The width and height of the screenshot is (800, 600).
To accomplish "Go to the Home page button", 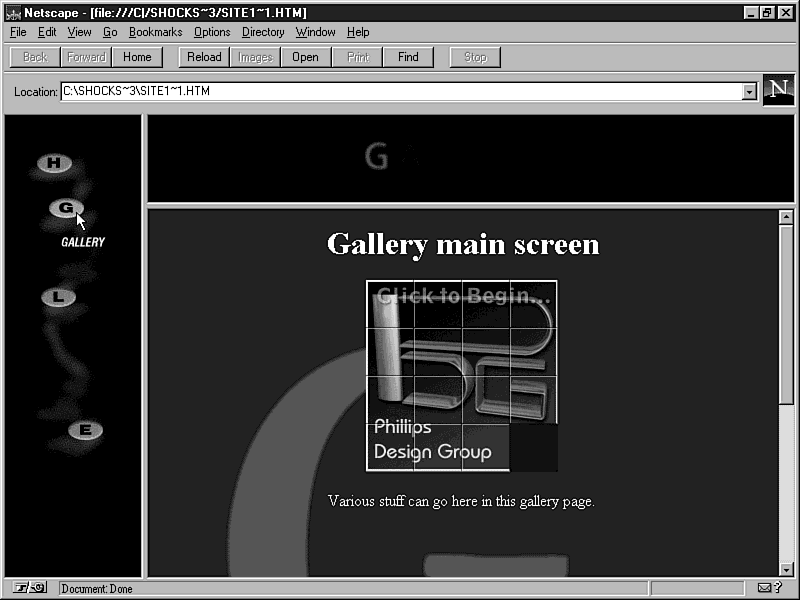I will (137, 57).
